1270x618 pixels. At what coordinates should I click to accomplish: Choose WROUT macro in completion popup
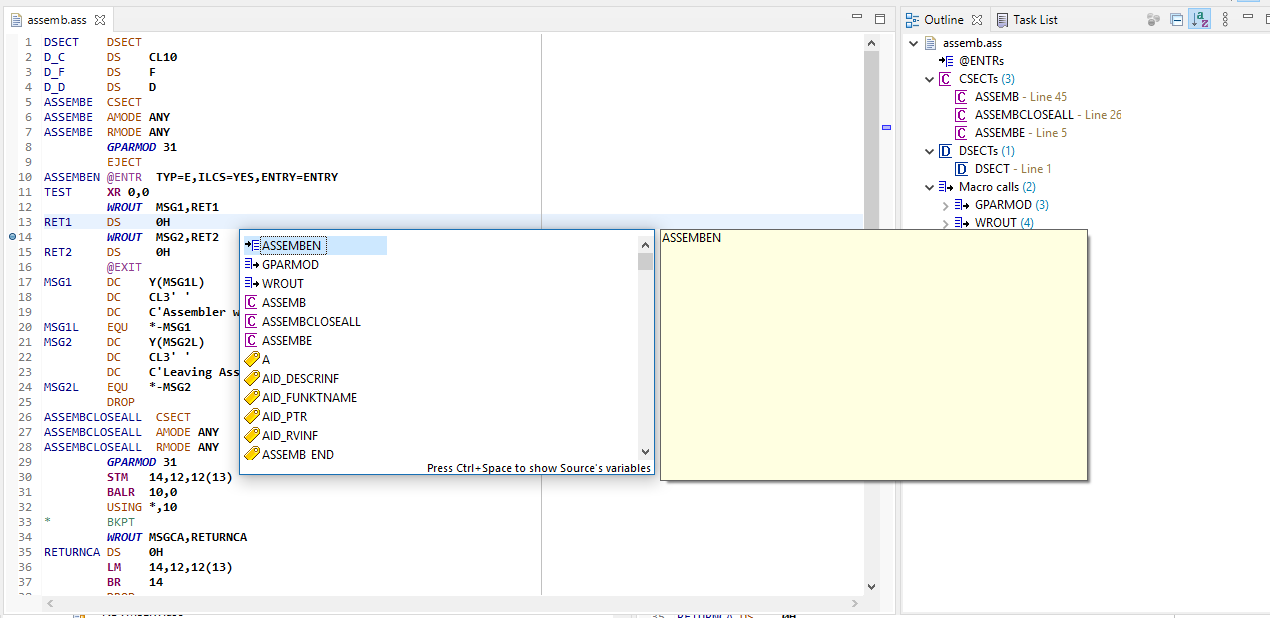tap(282, 283)
